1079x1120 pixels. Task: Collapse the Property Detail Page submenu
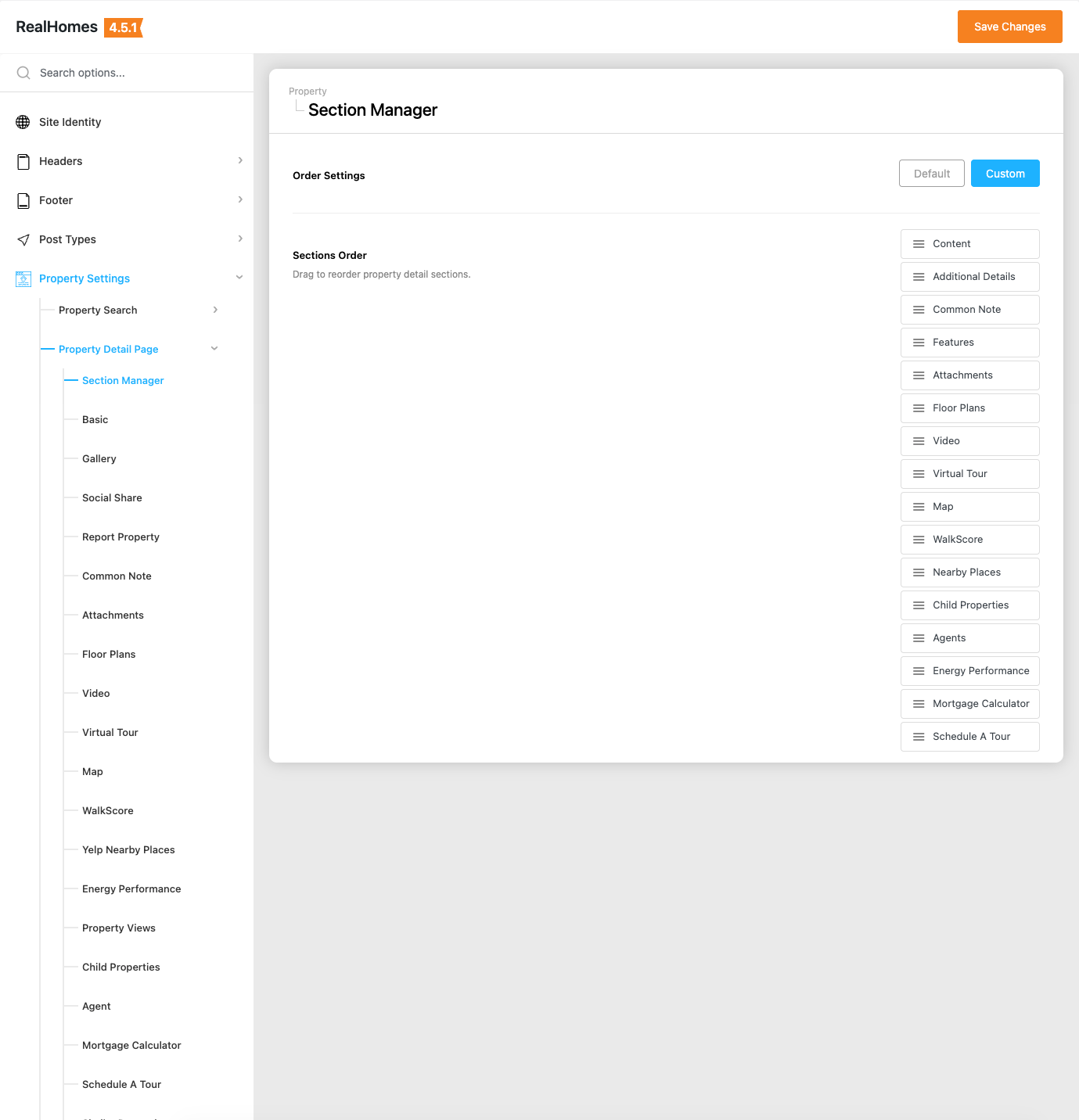tap(214, 349)
